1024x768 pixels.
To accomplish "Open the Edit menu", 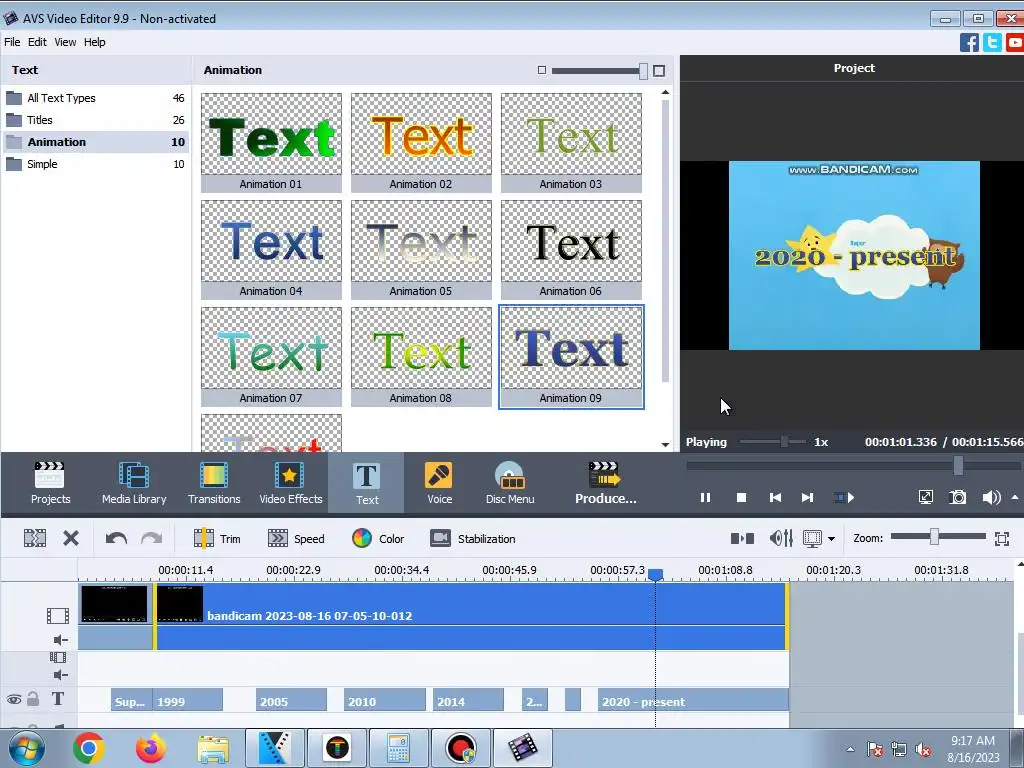I will pos(37,42).
